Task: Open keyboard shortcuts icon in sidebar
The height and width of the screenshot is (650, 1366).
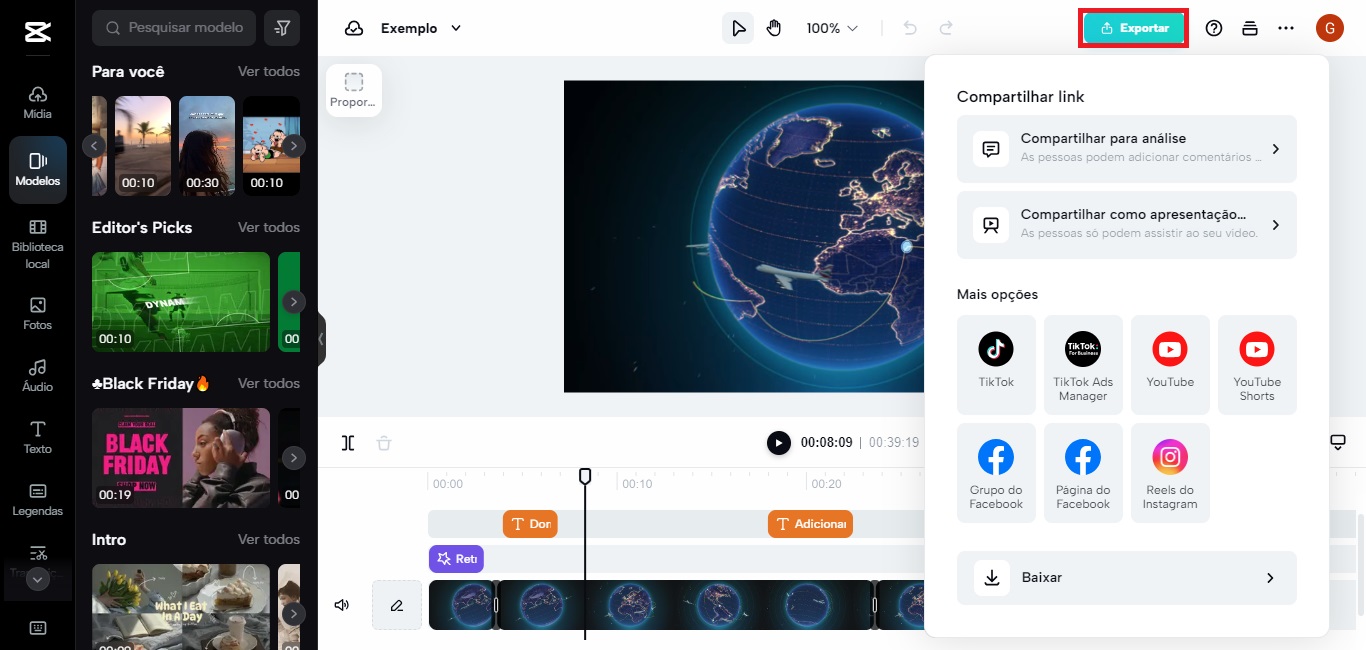Action: coord(38,628)
